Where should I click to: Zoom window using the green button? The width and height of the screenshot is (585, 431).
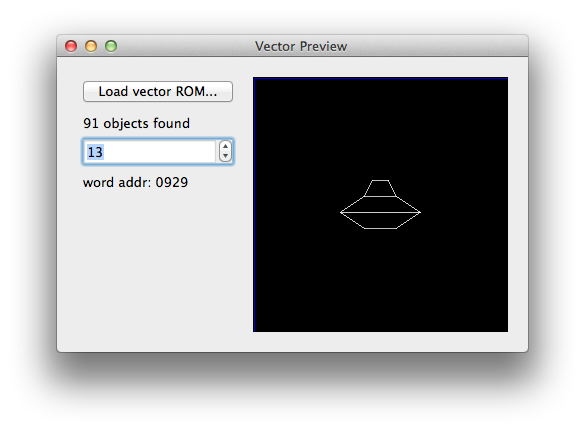click(x=111, y=46)
